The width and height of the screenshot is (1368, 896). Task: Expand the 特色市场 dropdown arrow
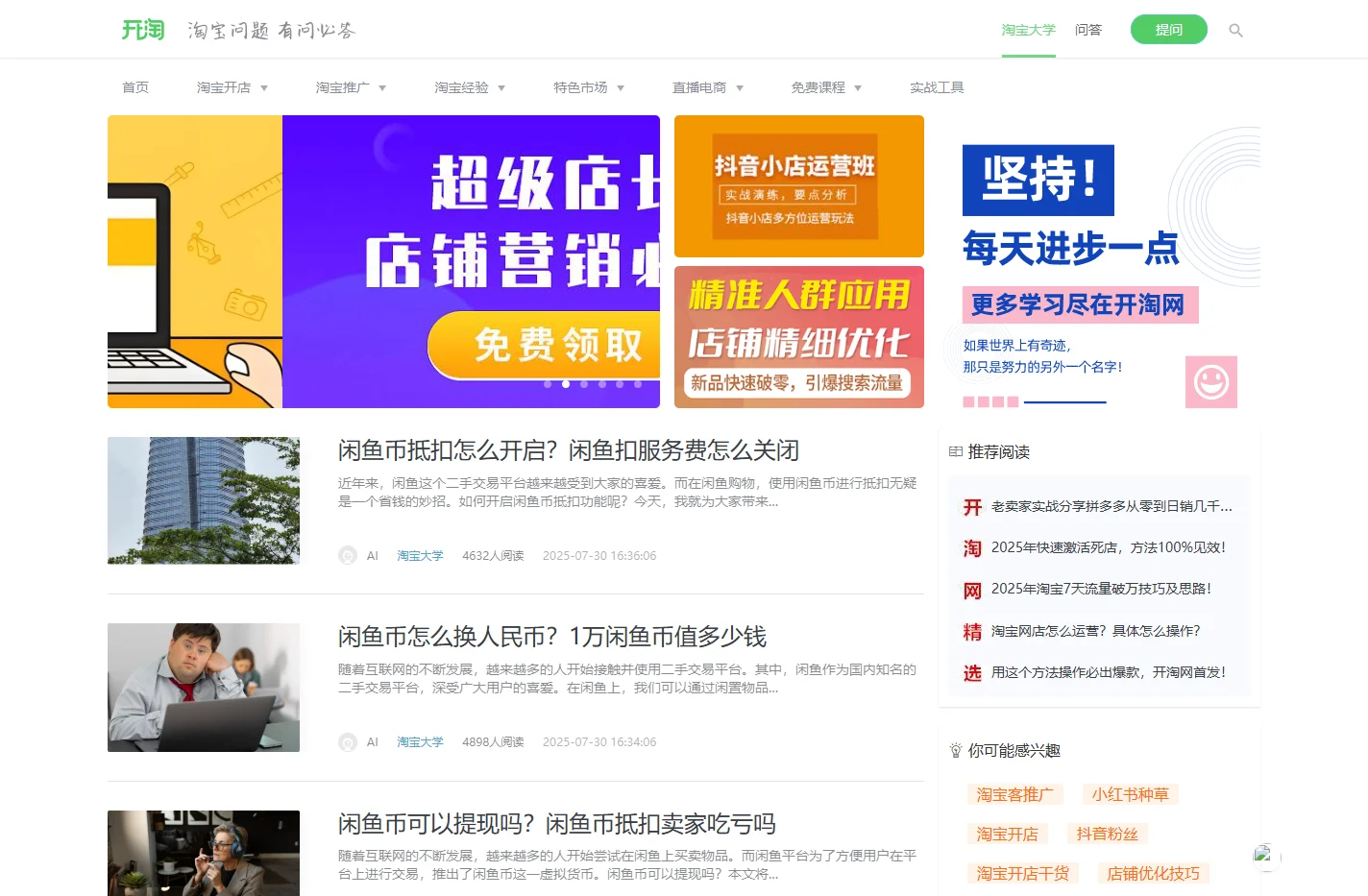coord(621,88)
